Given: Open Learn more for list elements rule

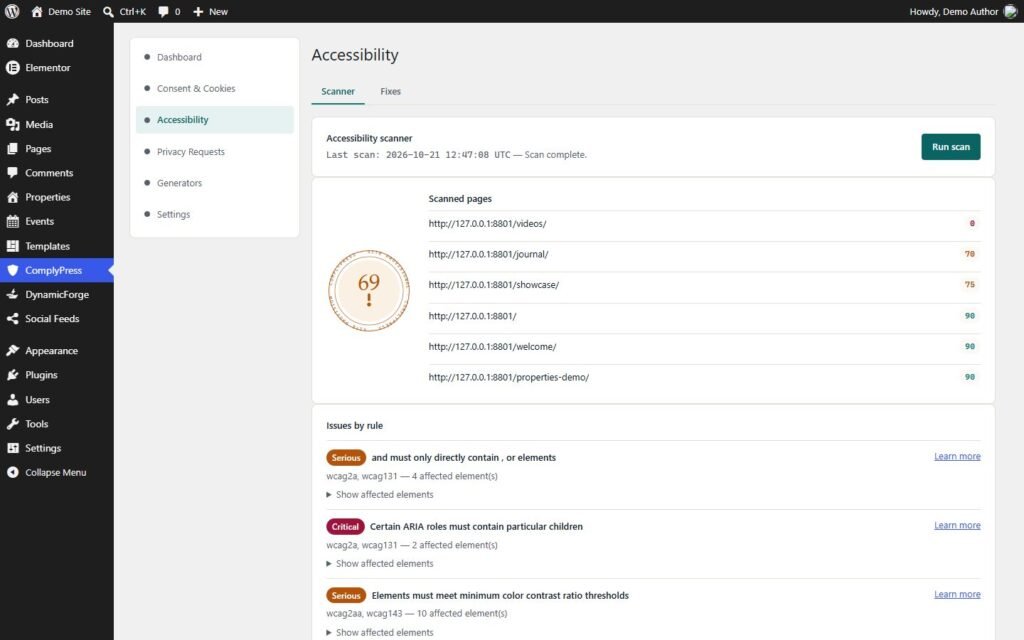Looking at the screenshot, I should [957, 456].
